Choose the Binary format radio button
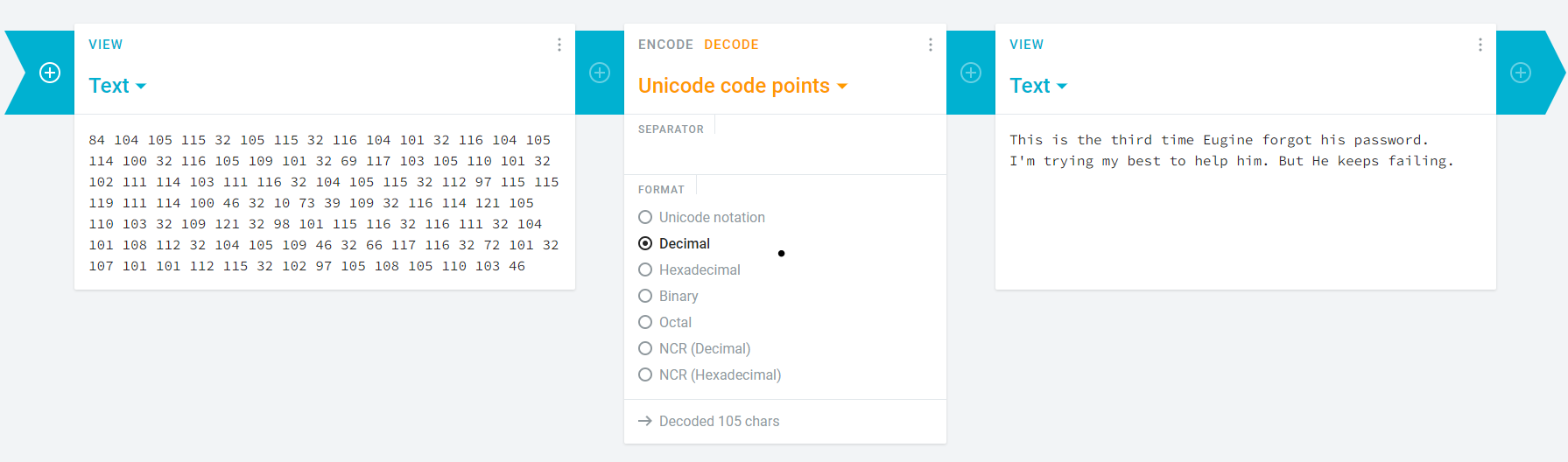The image size is (1568, 462). point(669,296)
